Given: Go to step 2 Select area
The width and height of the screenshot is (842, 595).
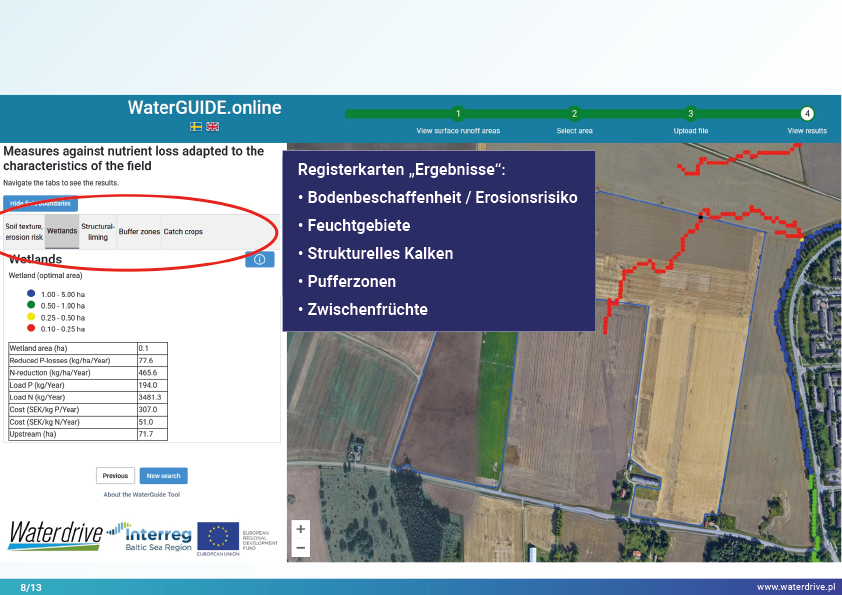Looking at the screenshot, I should click(x=574, y=114).
